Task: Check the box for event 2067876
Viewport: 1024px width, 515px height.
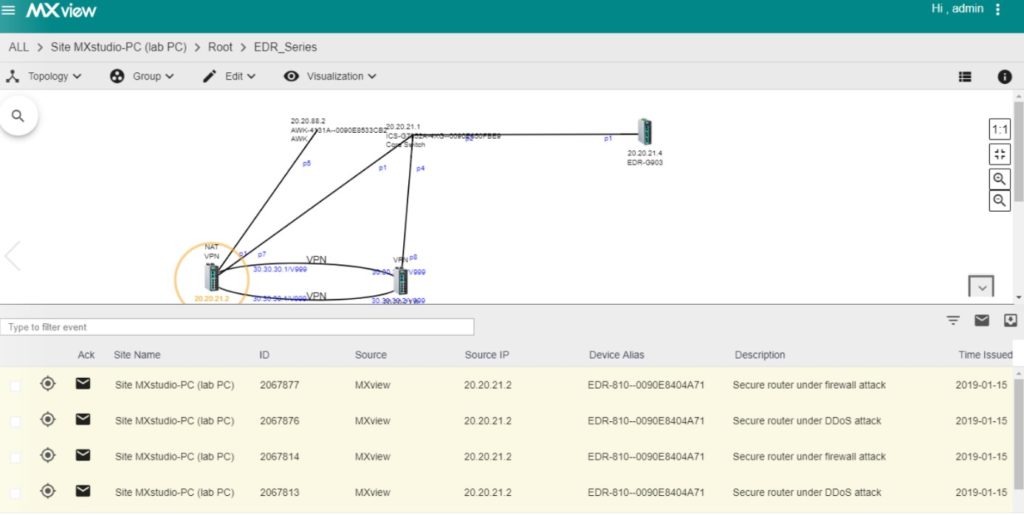Action: (15, 421)
